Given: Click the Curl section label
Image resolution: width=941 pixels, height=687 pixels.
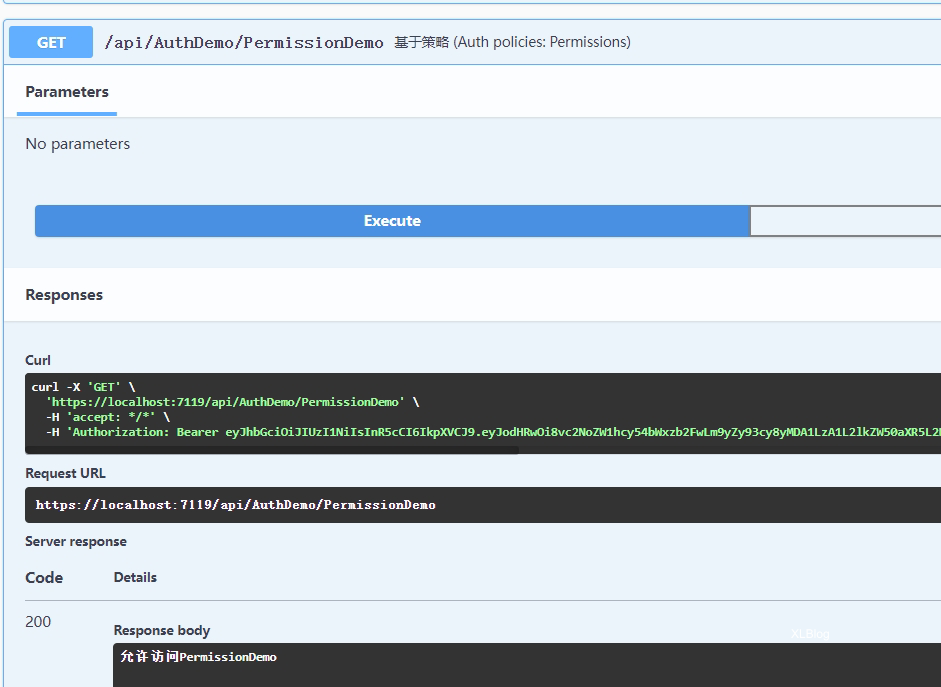Looking at the screenshot, I should [x=38, y=360].
